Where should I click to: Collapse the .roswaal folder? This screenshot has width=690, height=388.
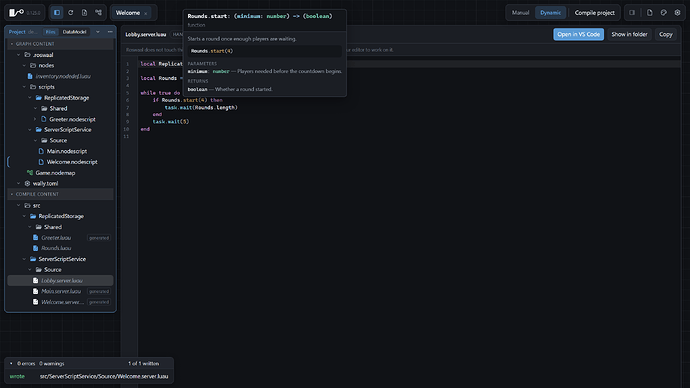click(18, 55)
